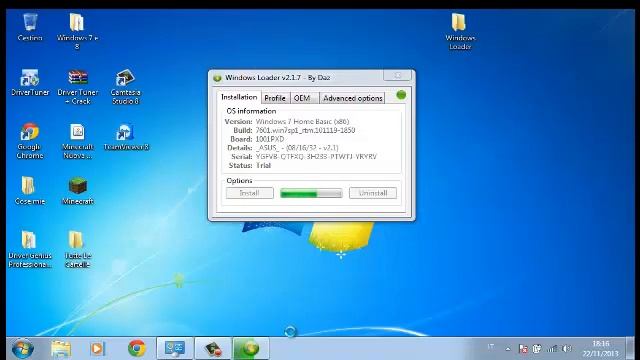Select the Cose mie folder
This screenshot has width=640, height=360.
tap(29, 191)
